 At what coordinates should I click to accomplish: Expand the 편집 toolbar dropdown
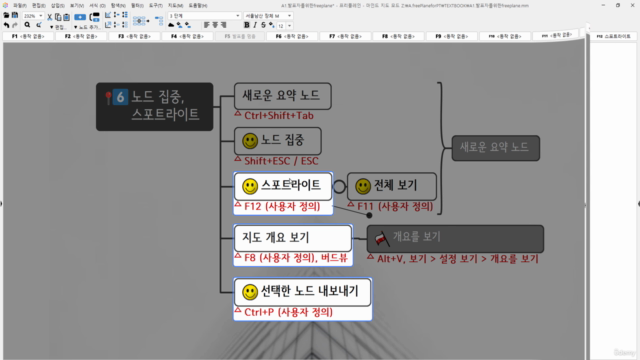[57, 27]
